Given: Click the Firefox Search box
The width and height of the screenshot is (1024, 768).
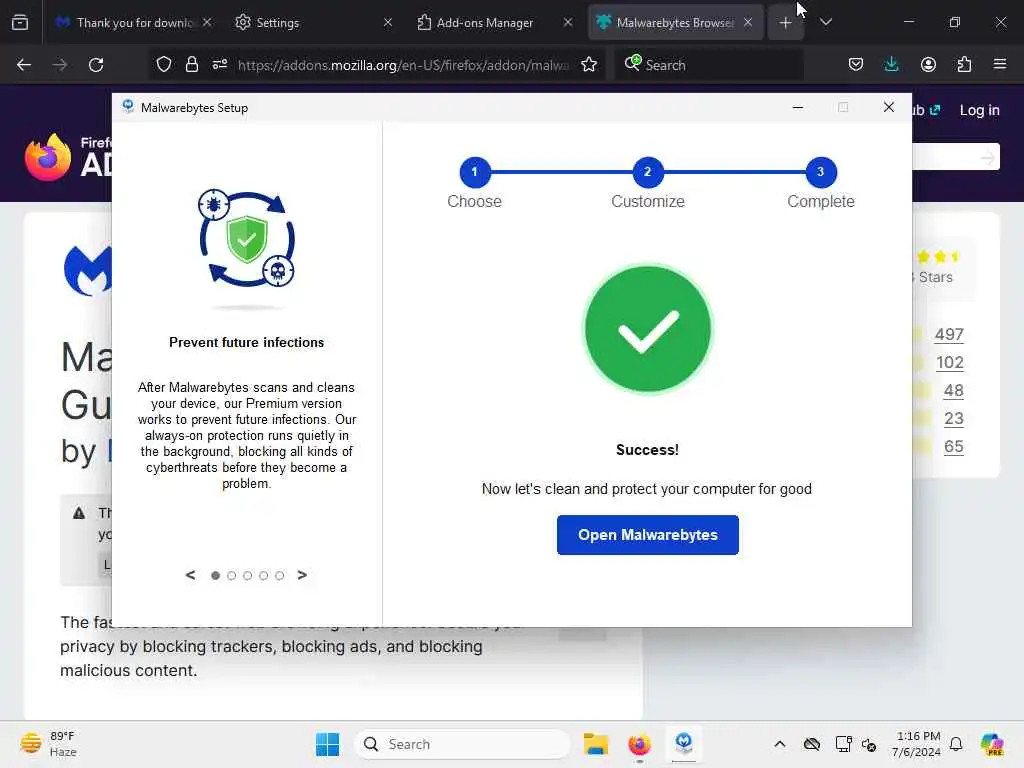Looking at the screenshot, I should (709, 65).
